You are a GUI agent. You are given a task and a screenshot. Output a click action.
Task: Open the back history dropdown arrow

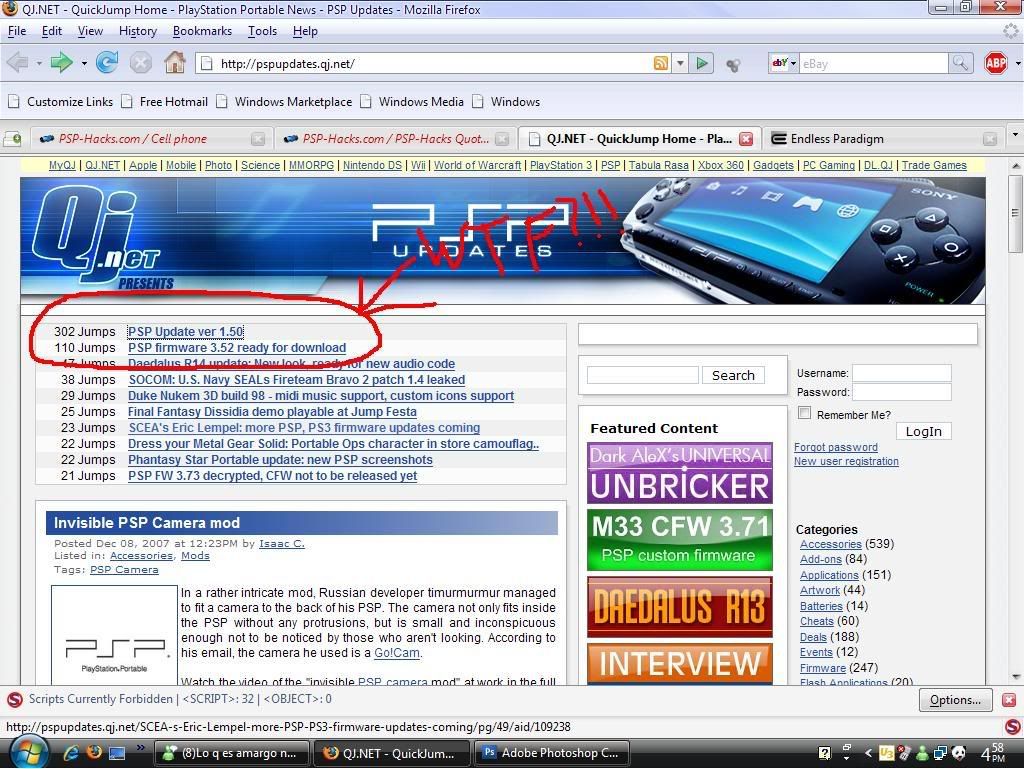[39, 63]
